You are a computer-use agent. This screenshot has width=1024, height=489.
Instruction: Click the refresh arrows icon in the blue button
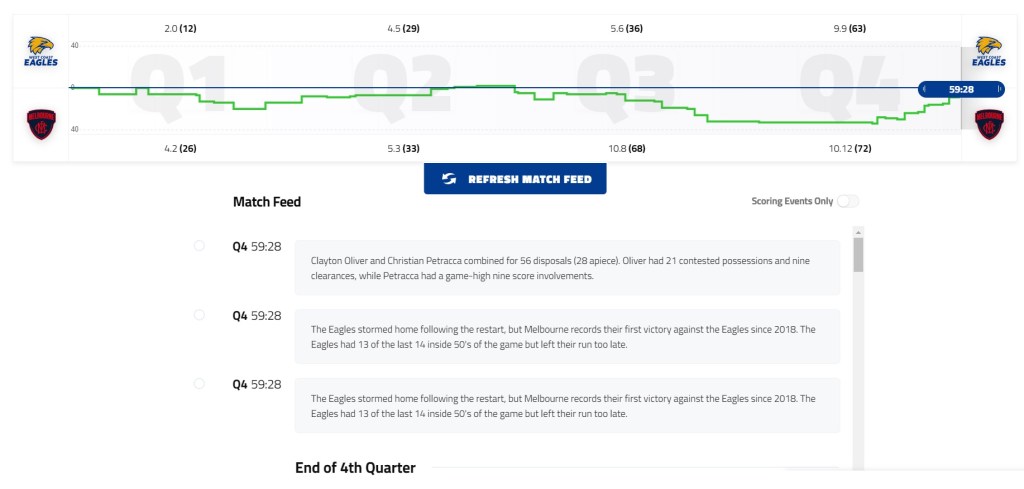pos(450,179)
